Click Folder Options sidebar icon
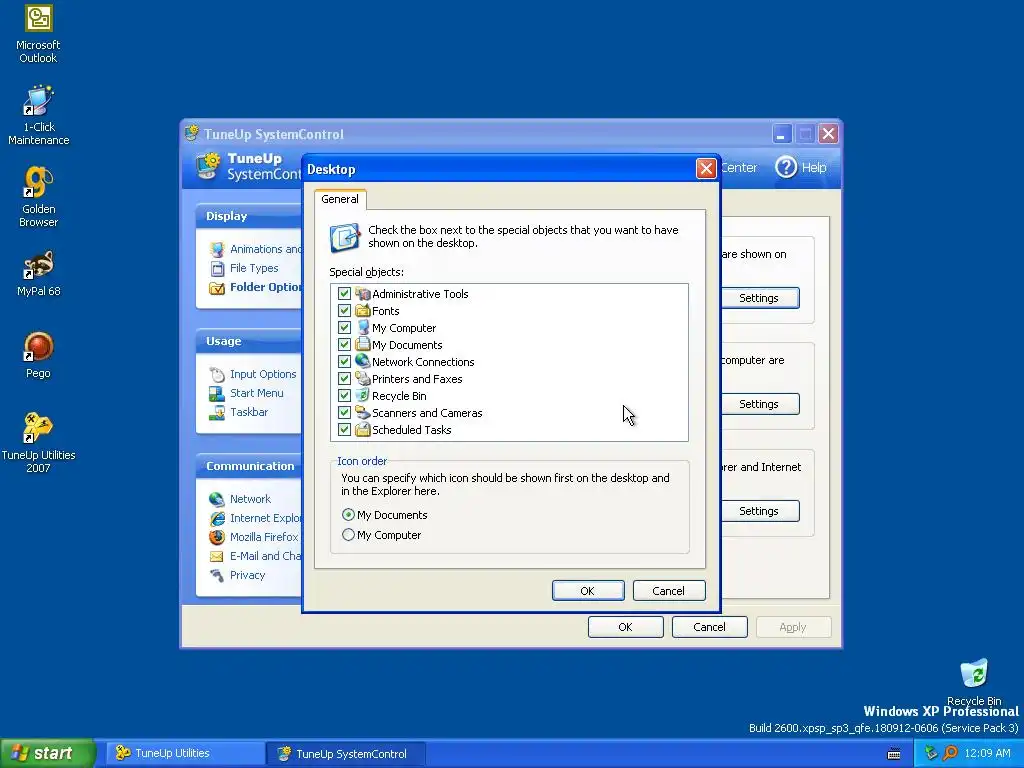 pos(217,287)
